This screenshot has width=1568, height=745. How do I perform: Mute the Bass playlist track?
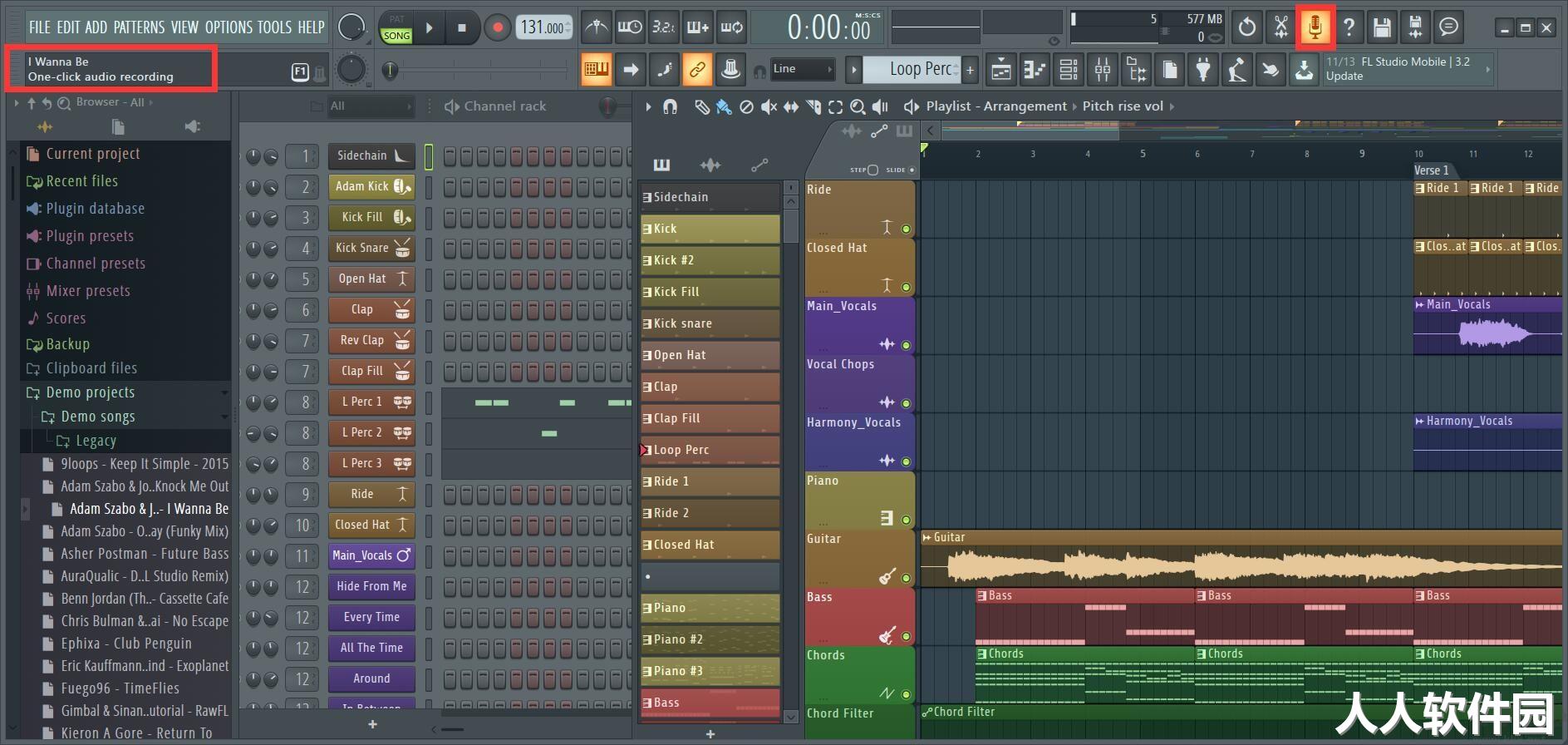(906, 636)
